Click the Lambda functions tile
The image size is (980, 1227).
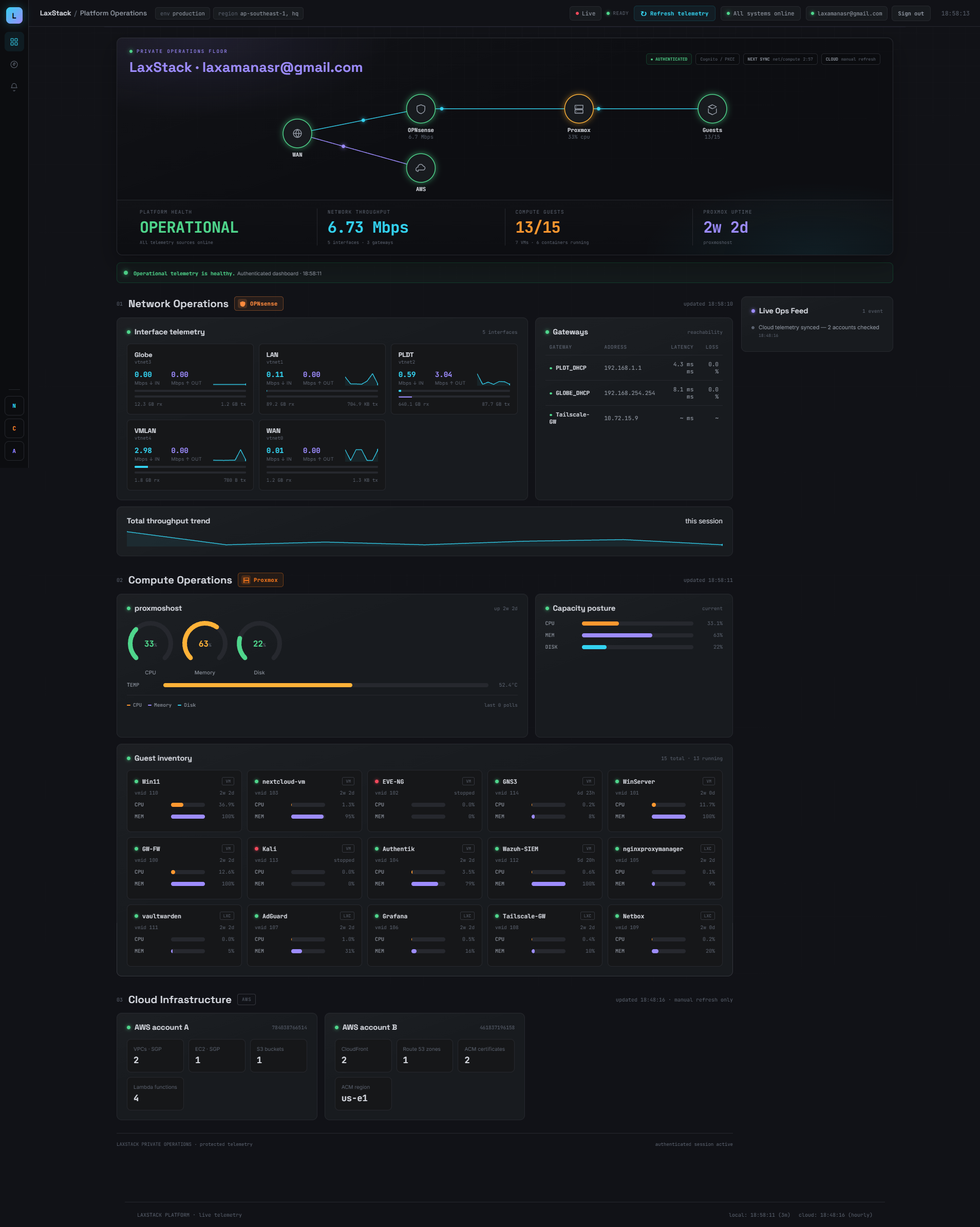pos(155,1093)
